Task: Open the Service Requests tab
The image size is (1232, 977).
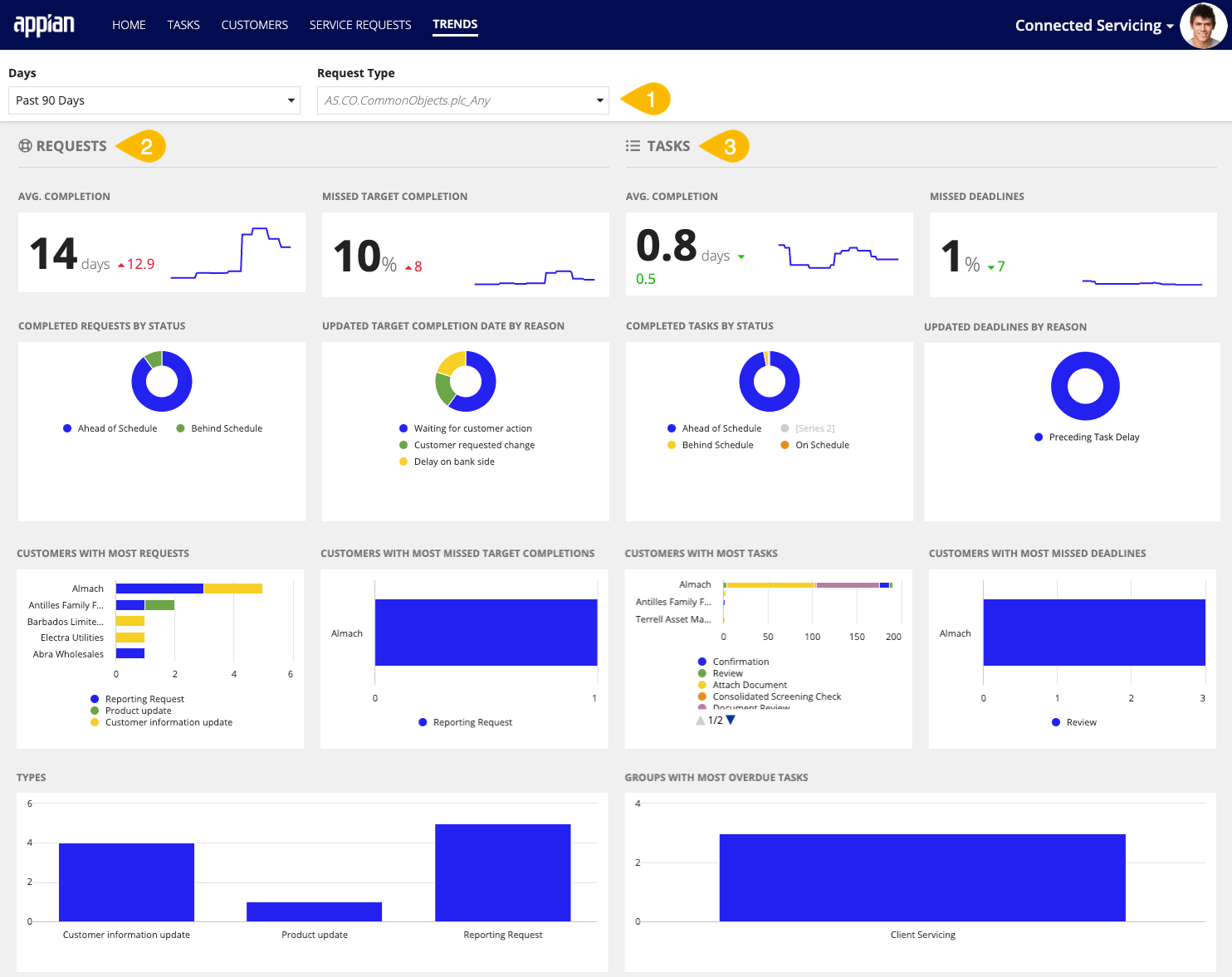Action: coord(360,25)
